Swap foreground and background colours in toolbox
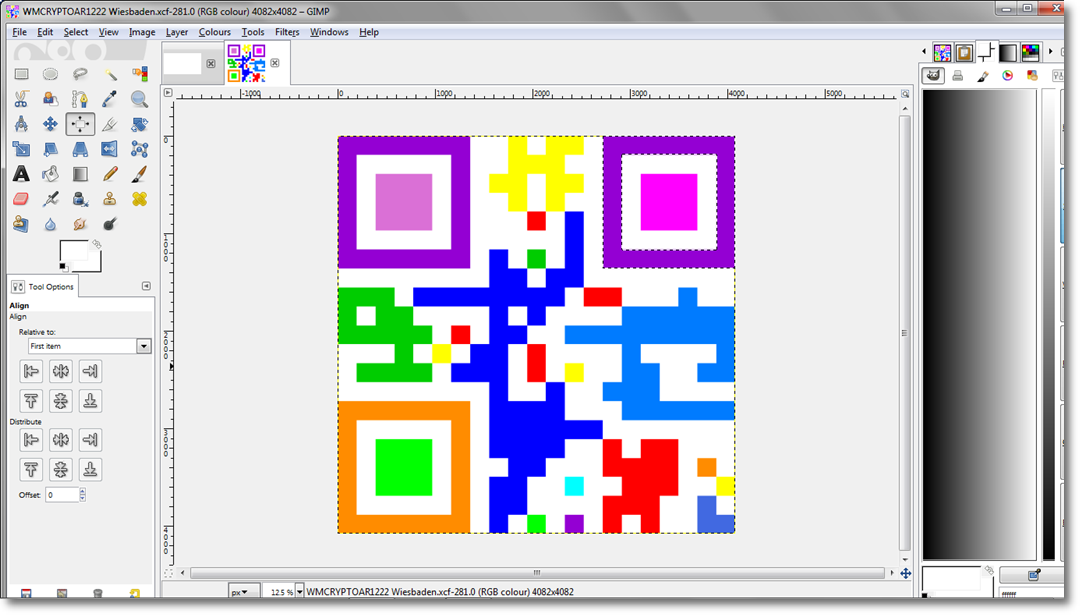1080x615 pixels. tap(96, 244)
